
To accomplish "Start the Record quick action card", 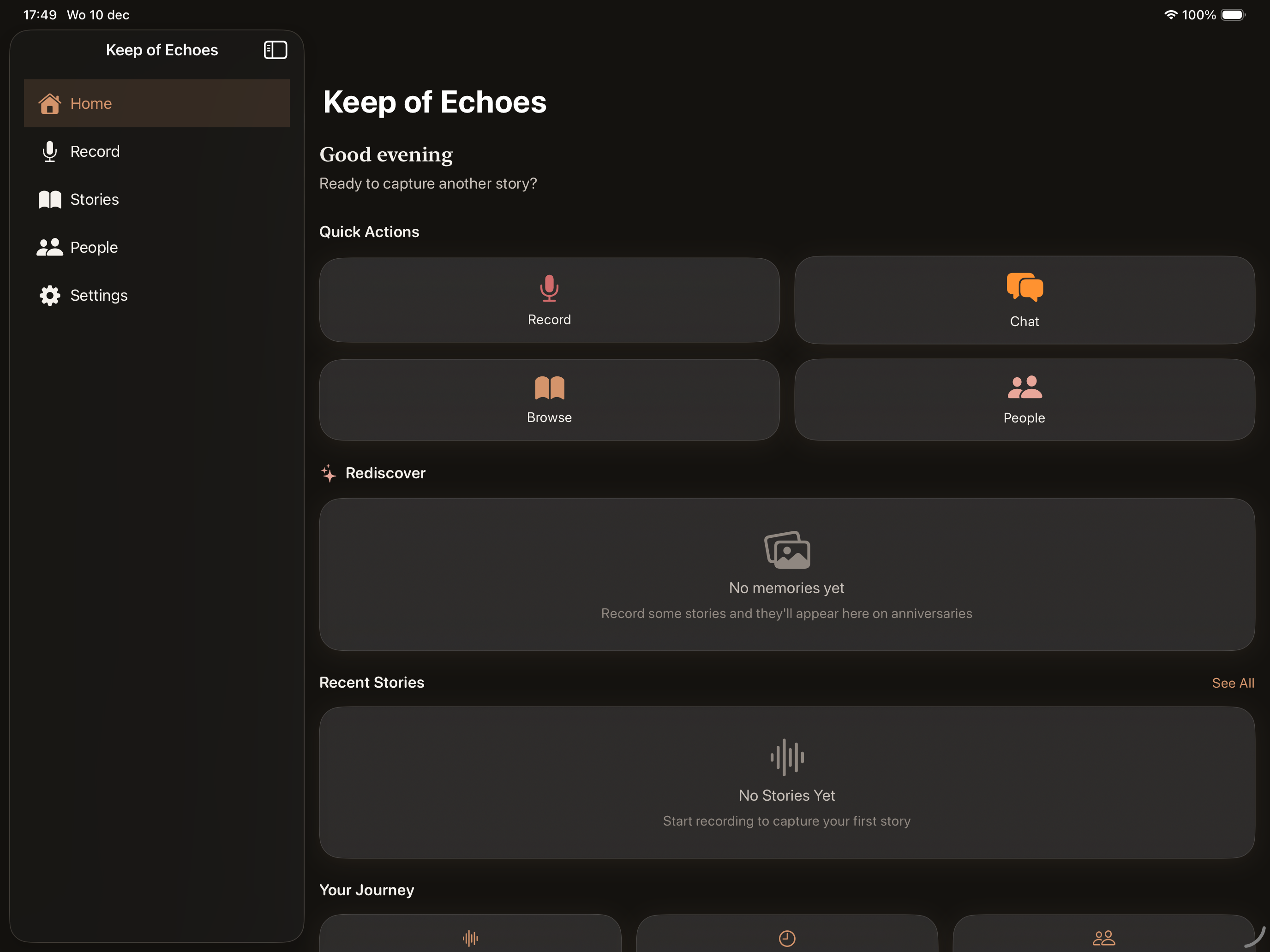I will [550, 300].
